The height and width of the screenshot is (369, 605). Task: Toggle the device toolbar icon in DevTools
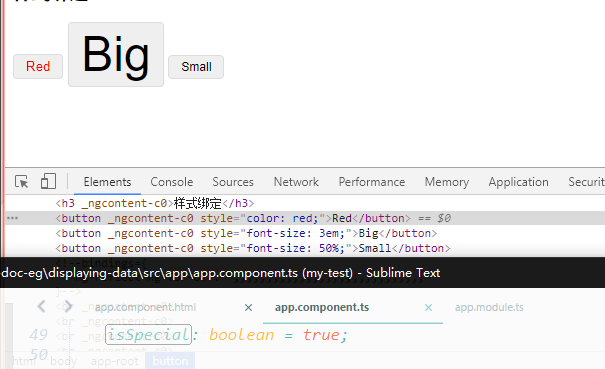48,181
